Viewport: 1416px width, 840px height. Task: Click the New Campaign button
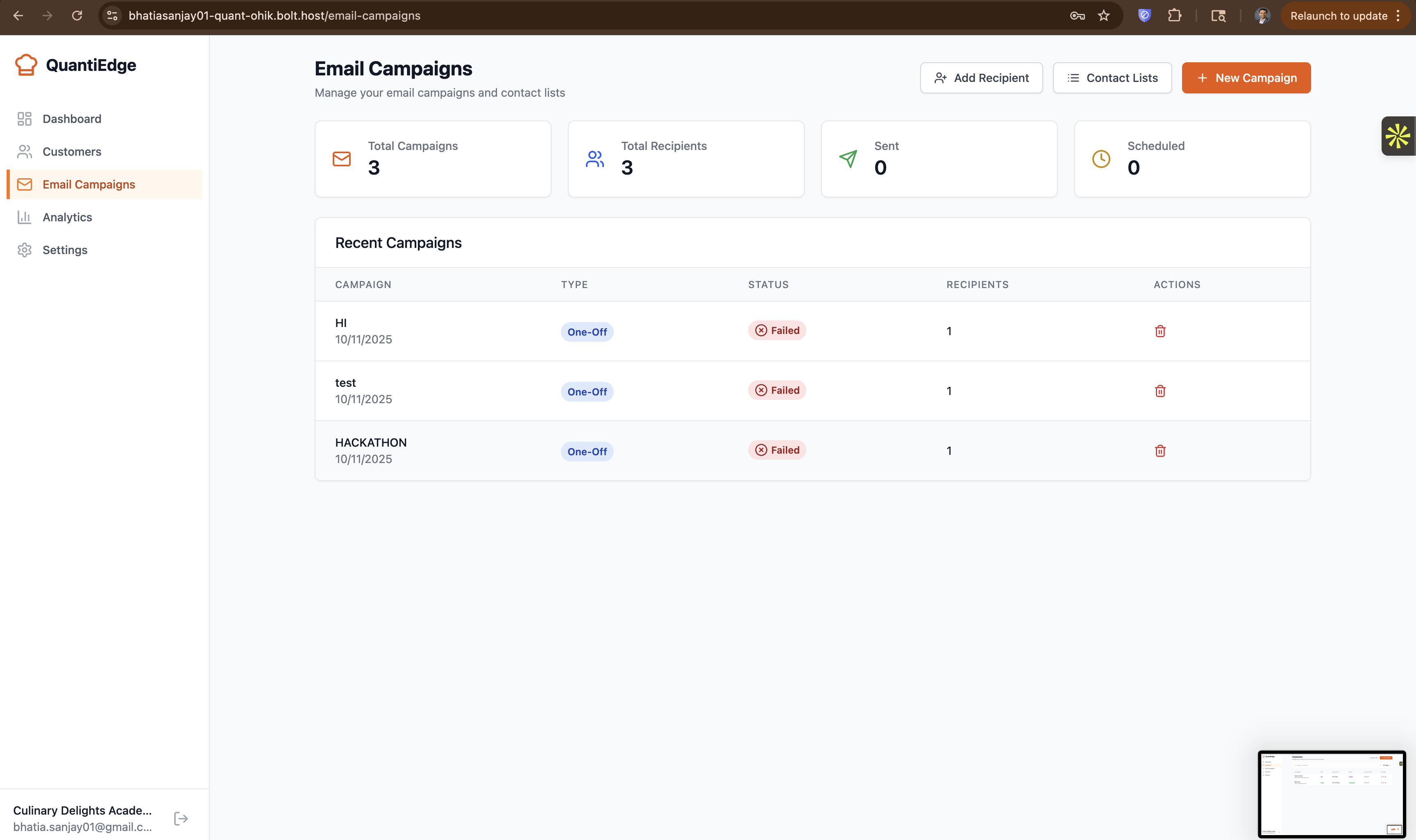click(1246, 78)
